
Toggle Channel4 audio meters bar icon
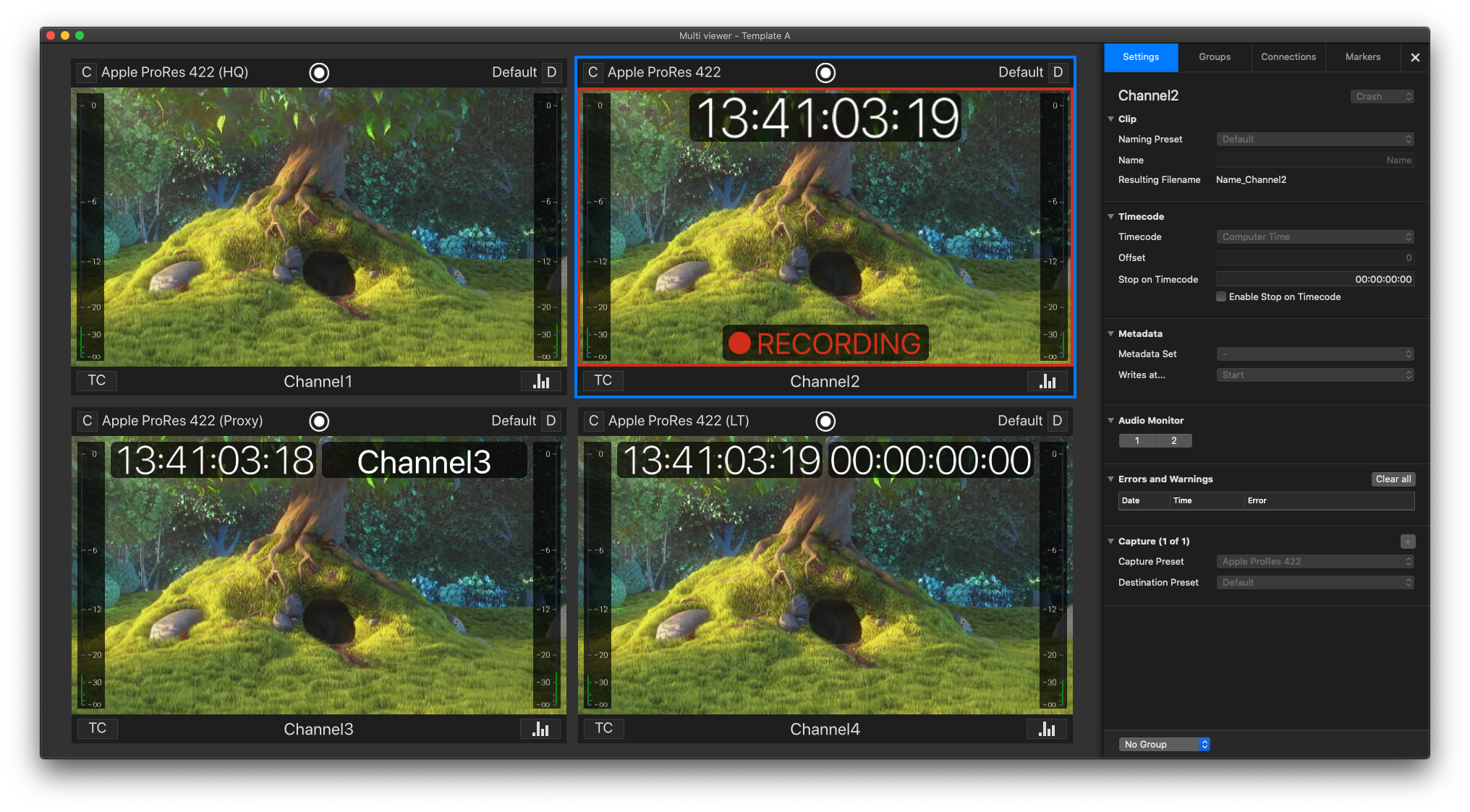(1047, 729)
